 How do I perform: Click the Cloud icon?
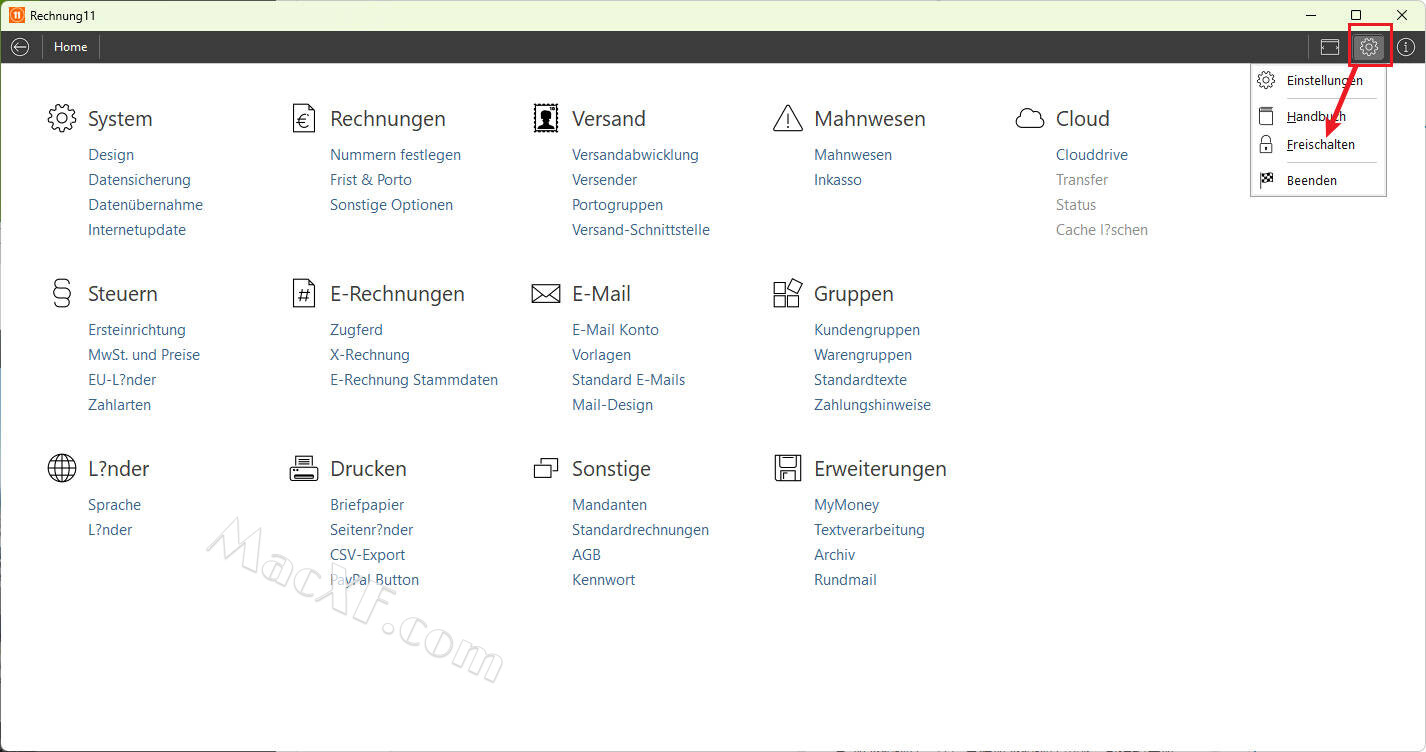pyautogui.click(x=1030, y=118)
